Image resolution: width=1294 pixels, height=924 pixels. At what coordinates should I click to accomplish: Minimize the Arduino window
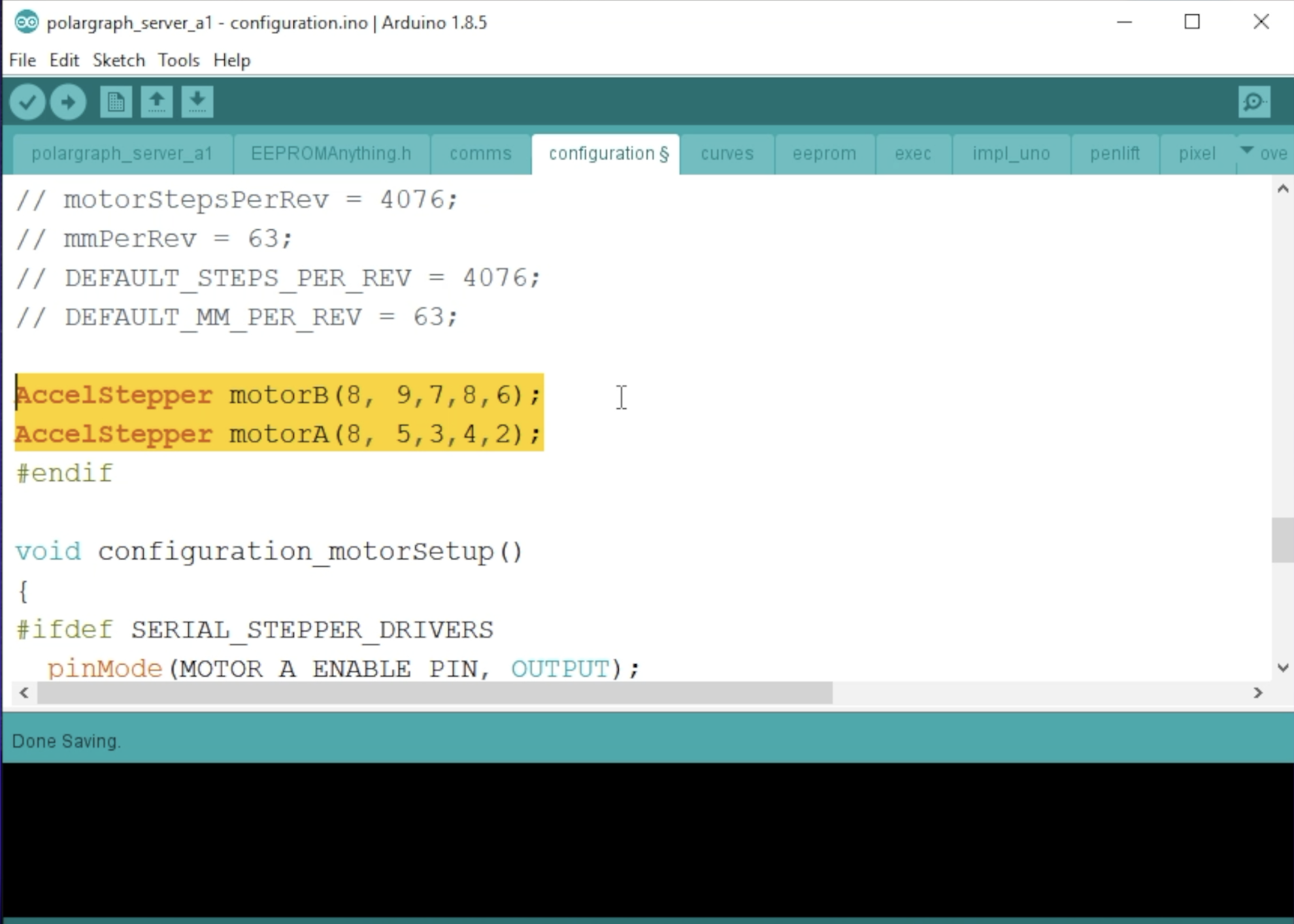coord(1124,22)
